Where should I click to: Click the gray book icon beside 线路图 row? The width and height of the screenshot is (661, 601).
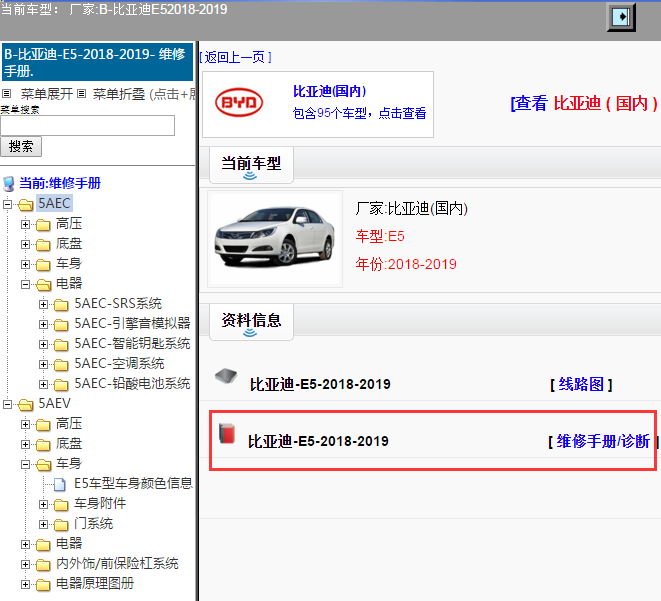[x=226, y=376]
